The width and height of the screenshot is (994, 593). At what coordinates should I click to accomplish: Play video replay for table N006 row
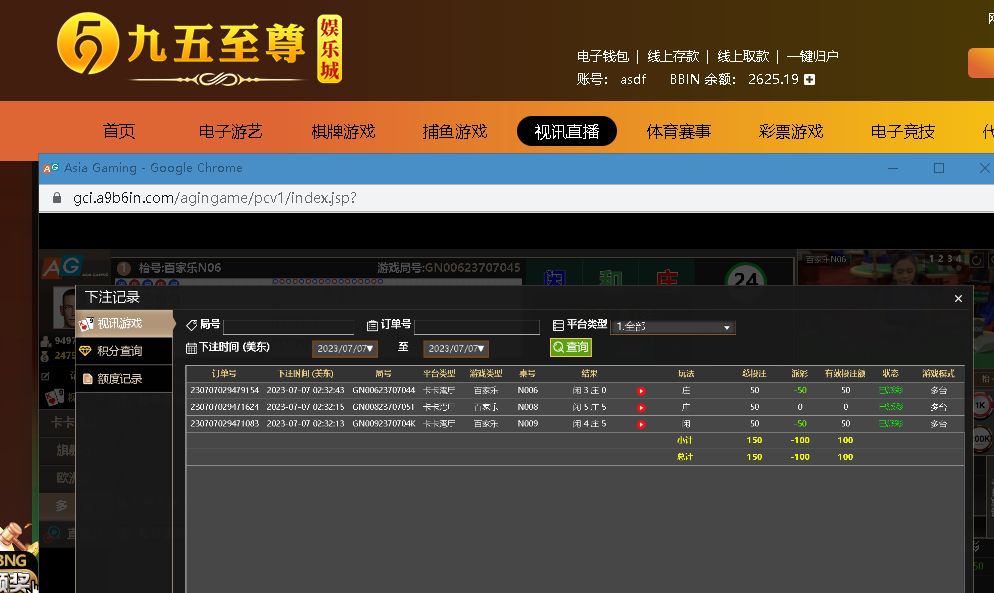pyautogui.click(x=641, y=391)
